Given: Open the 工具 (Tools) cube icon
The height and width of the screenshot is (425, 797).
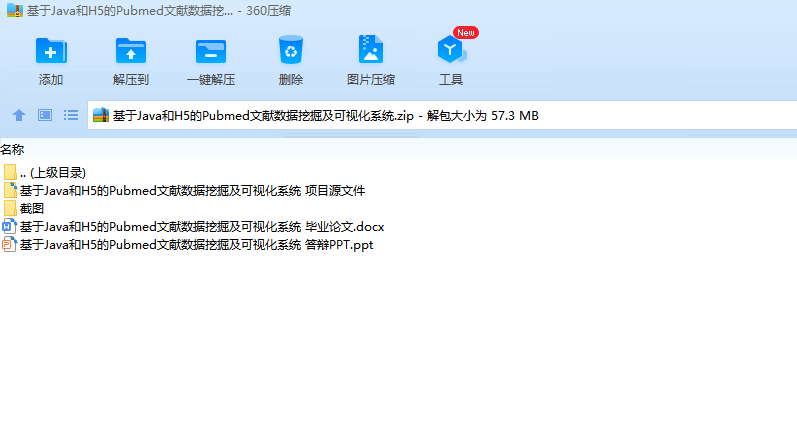Looking at the screenshot, I should point(451,50).
